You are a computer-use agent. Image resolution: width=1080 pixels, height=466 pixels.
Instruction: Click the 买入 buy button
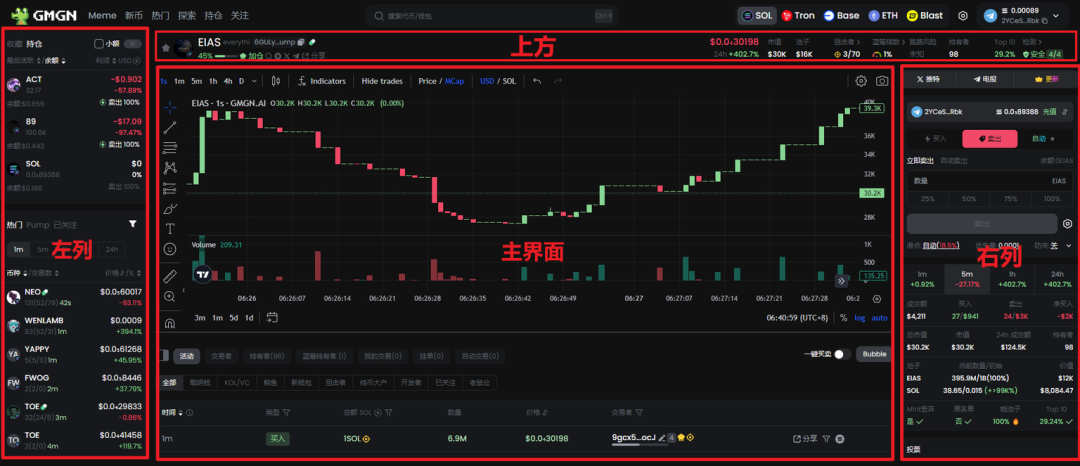pyautogui.click(x=934, y=138)
